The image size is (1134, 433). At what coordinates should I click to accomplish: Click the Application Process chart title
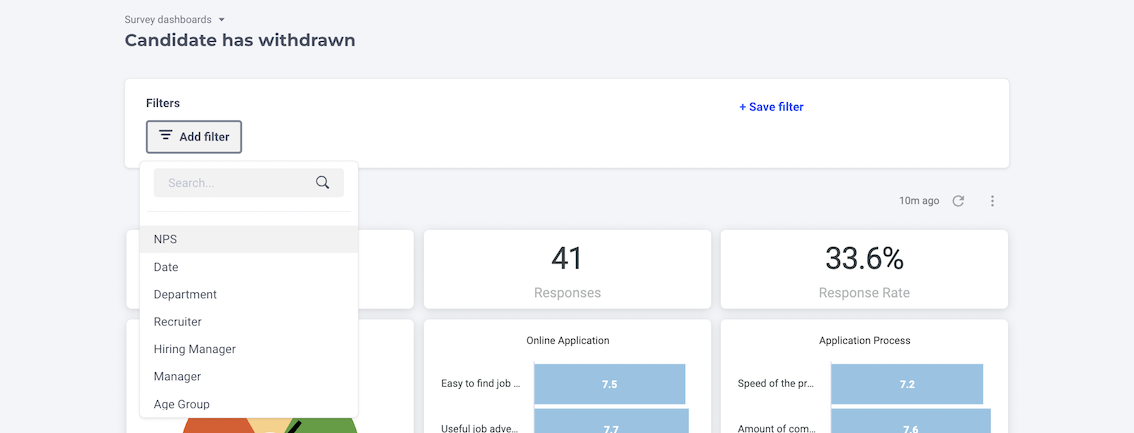pos(864,340)
